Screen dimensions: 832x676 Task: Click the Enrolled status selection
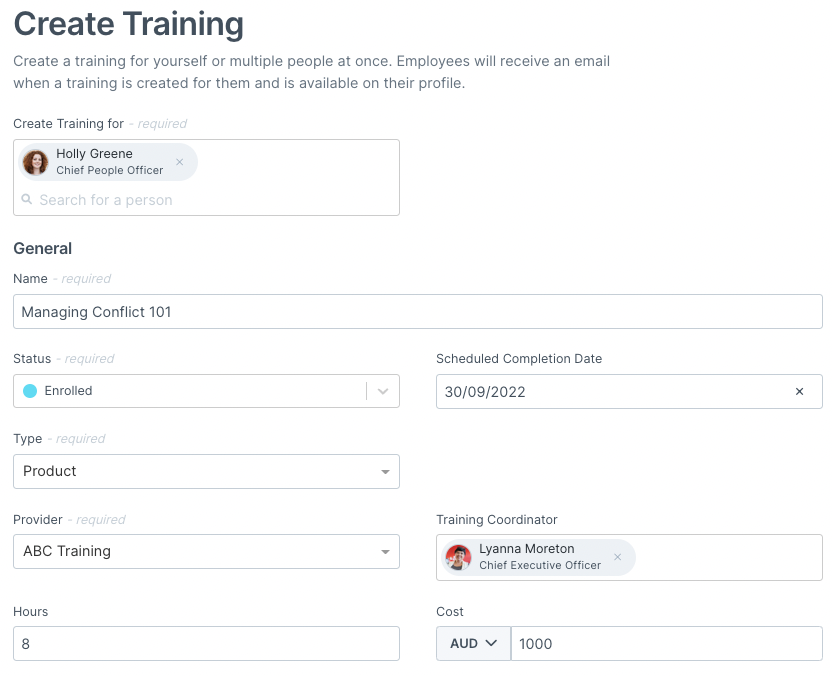point(190,391)
